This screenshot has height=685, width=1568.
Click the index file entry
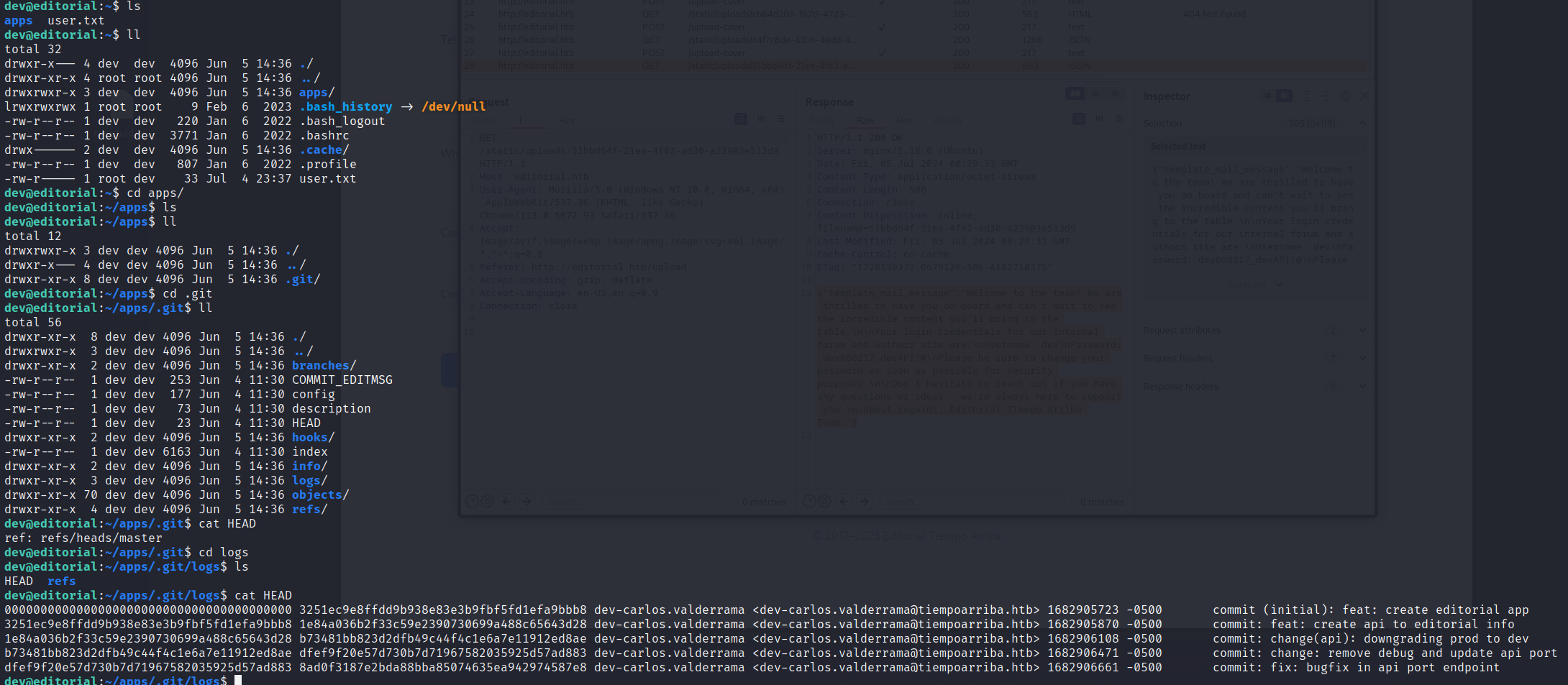pyautogui.click(x=310, y=451)
